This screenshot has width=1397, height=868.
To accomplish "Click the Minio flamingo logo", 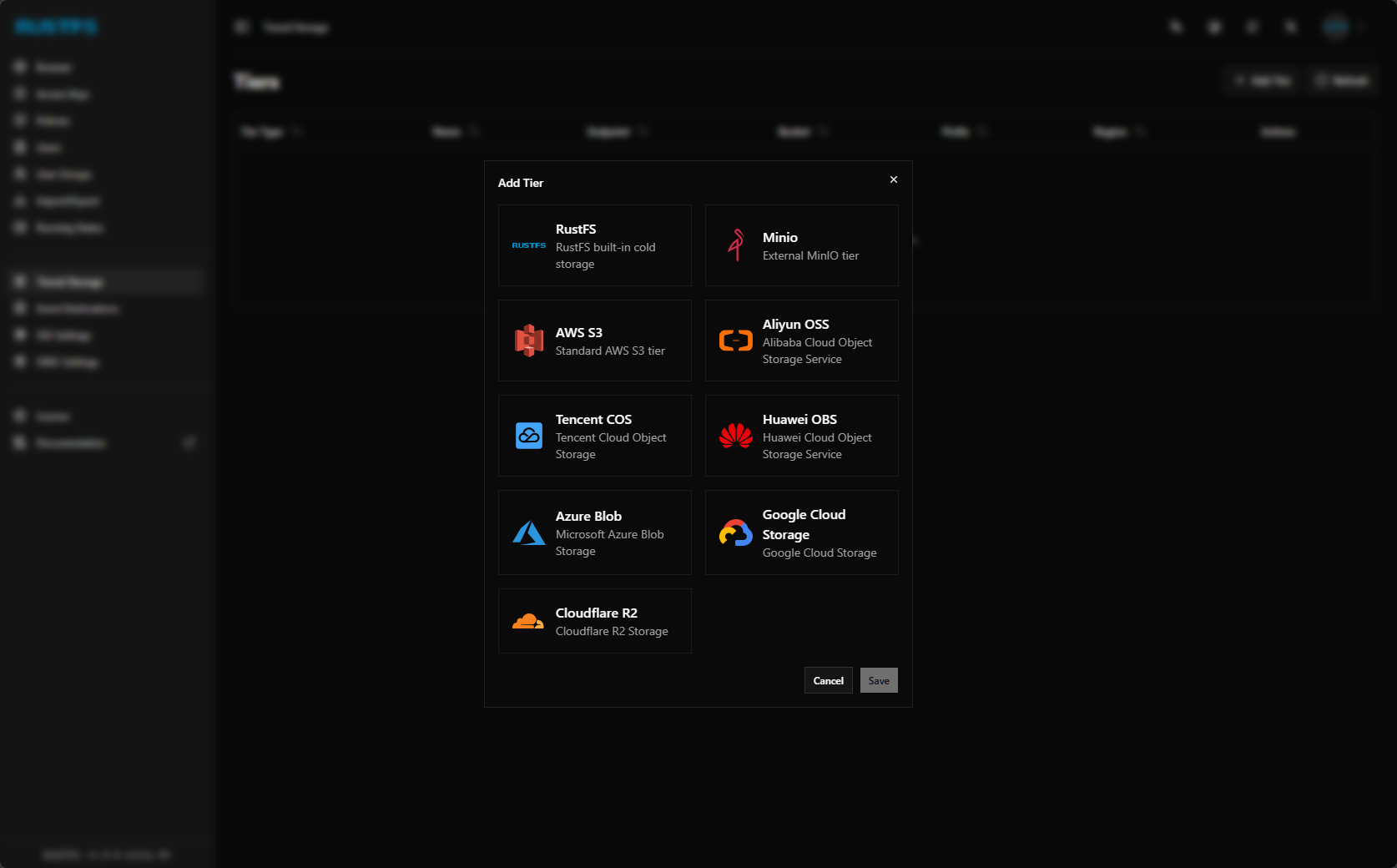I will (x=736, y=245).
